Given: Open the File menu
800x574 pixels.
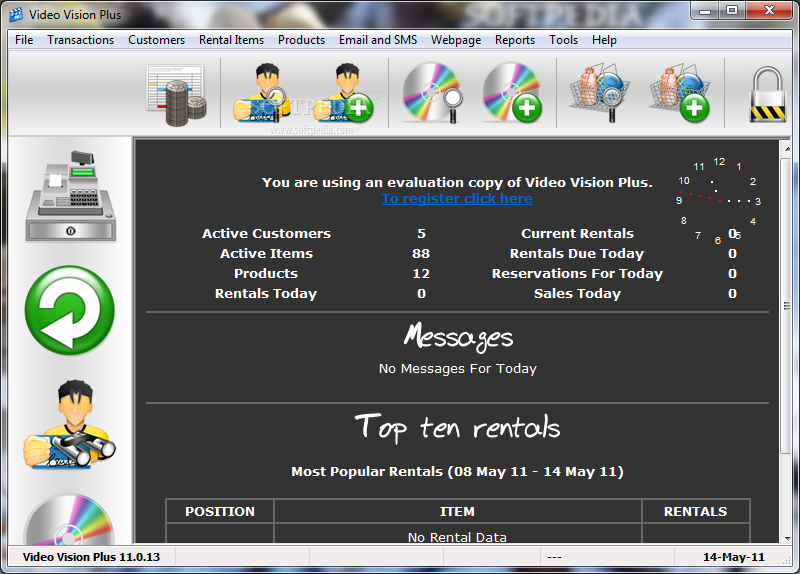Looking at the screenshot, I should point(24,40).
